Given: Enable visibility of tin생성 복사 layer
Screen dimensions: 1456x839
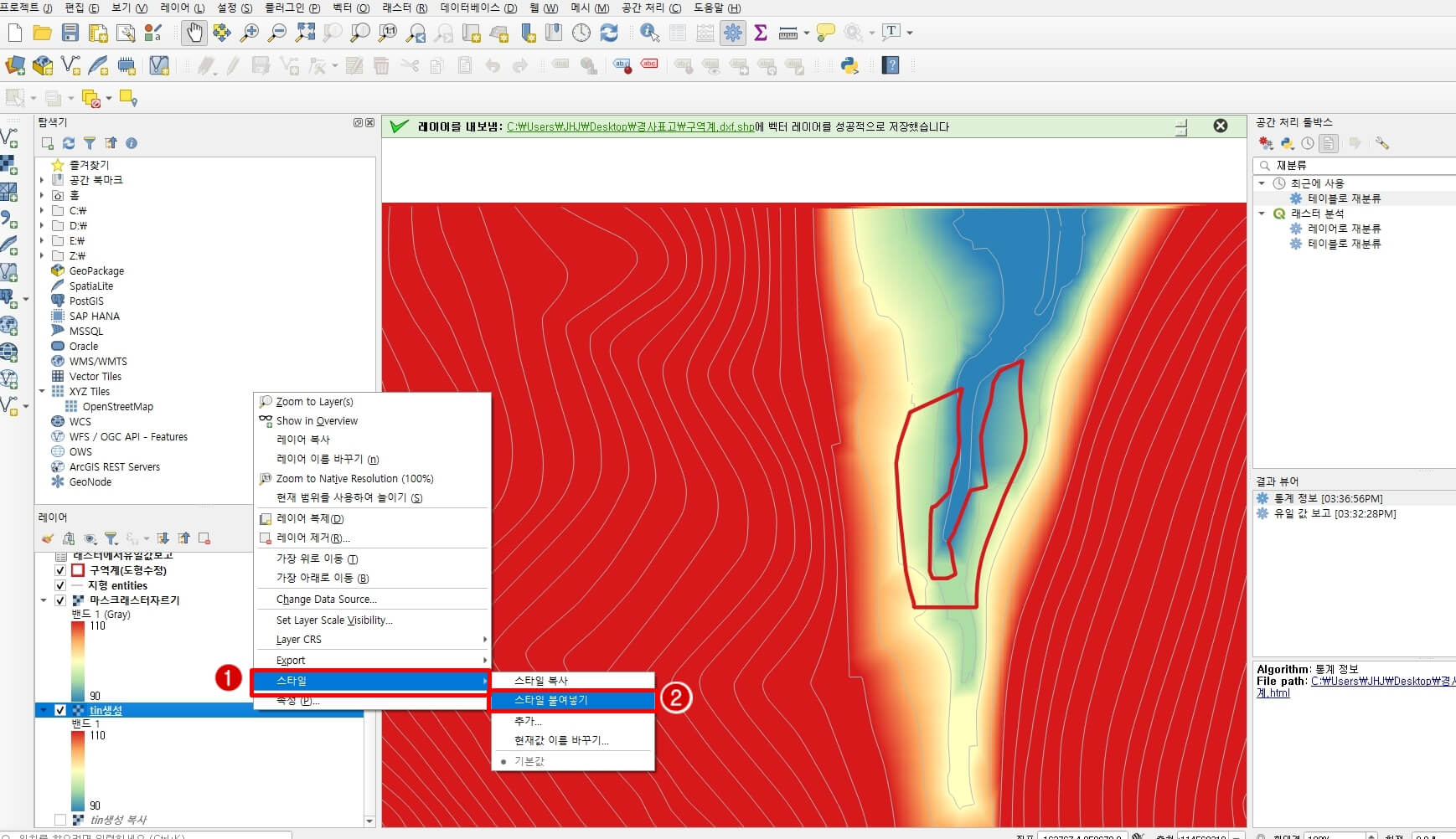Looking at the screenshot, I should [60, 820].
